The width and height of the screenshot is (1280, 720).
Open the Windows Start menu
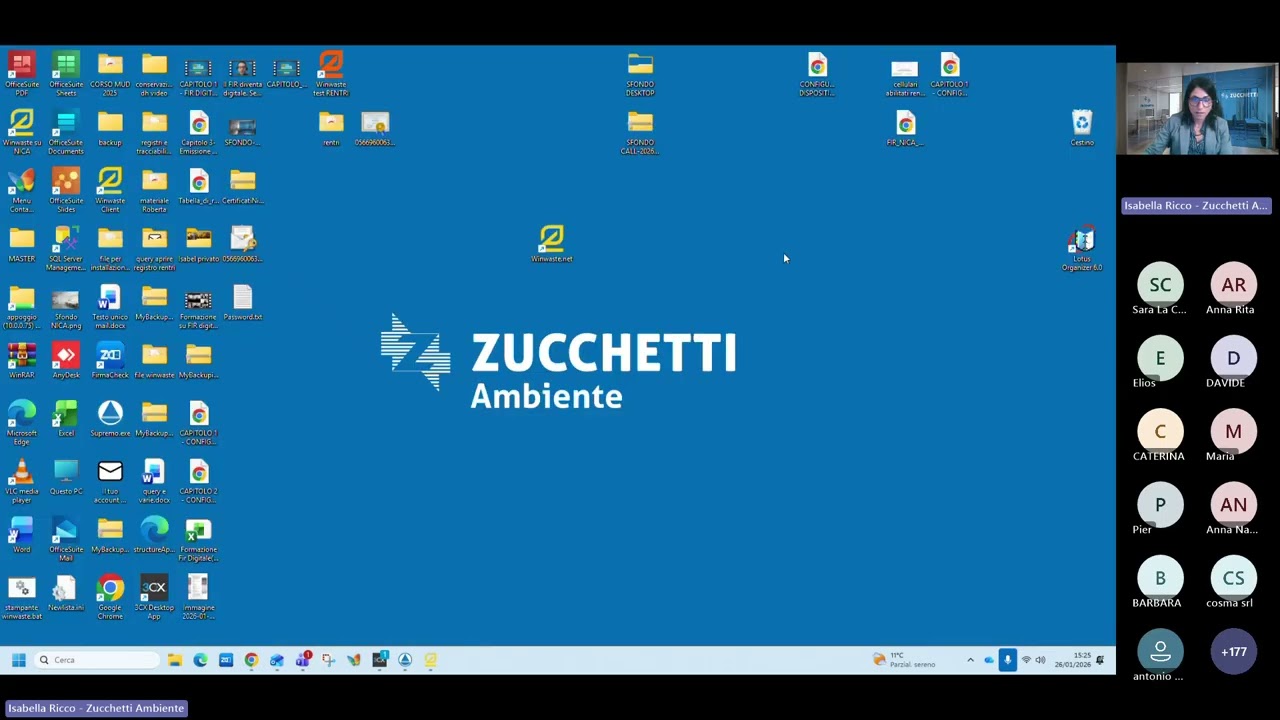pos(18,660)
